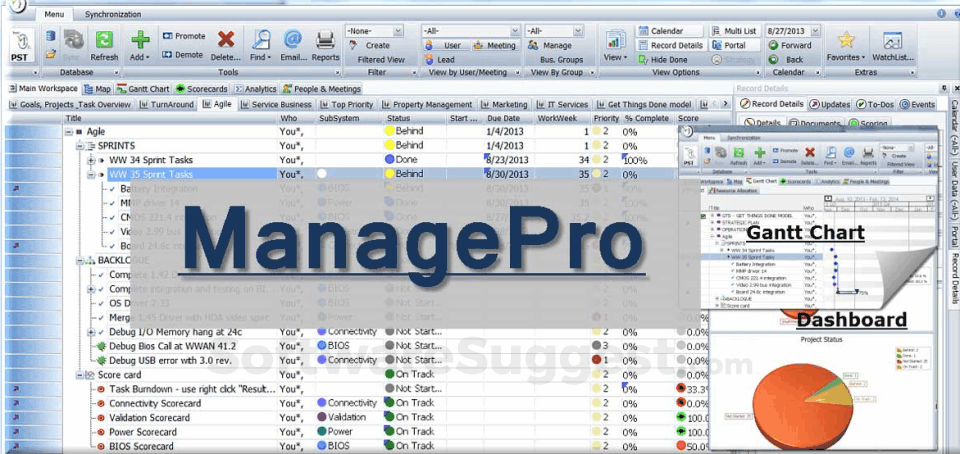Open the vertical User Data side tab
Screen dimensions: 960x454
coord(954,193)
